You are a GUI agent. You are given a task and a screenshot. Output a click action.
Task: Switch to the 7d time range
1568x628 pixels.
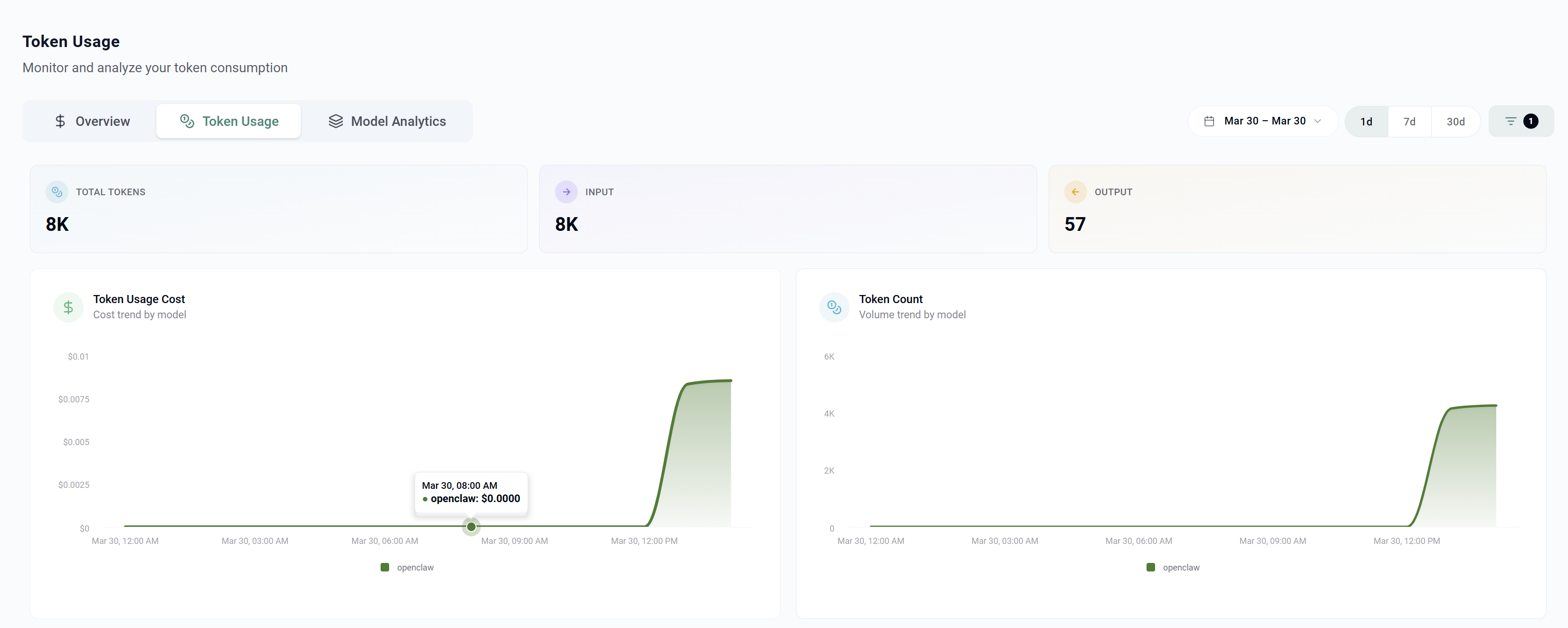(x=1409, y=122)
